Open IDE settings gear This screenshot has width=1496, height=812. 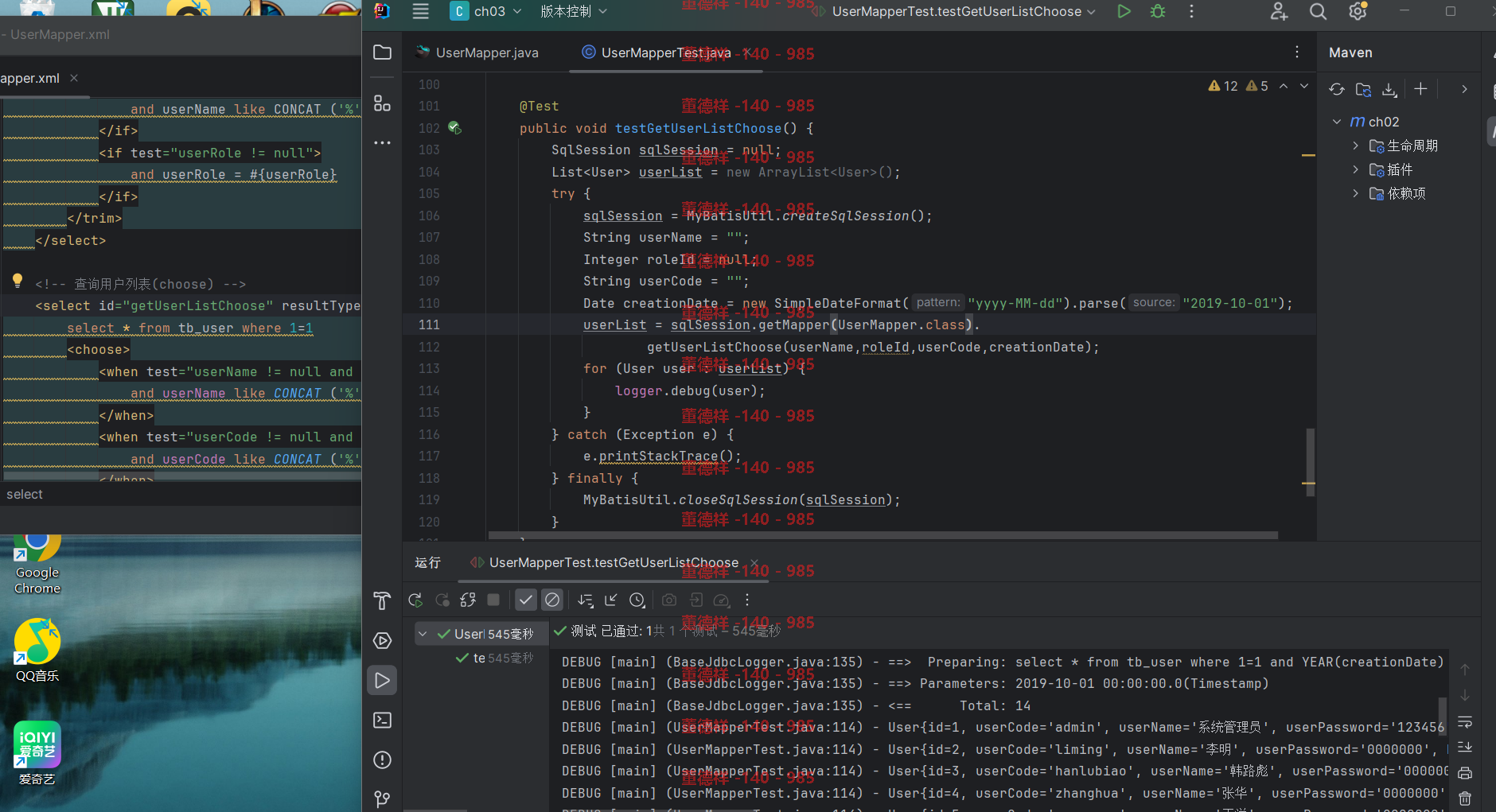(x=1358, y=11)
